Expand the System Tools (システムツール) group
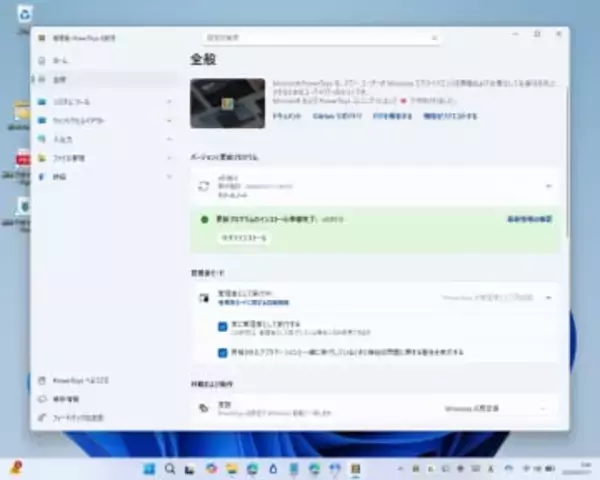Image resolution: width=600 pixels, height=480 pixels. pos(170,102)
